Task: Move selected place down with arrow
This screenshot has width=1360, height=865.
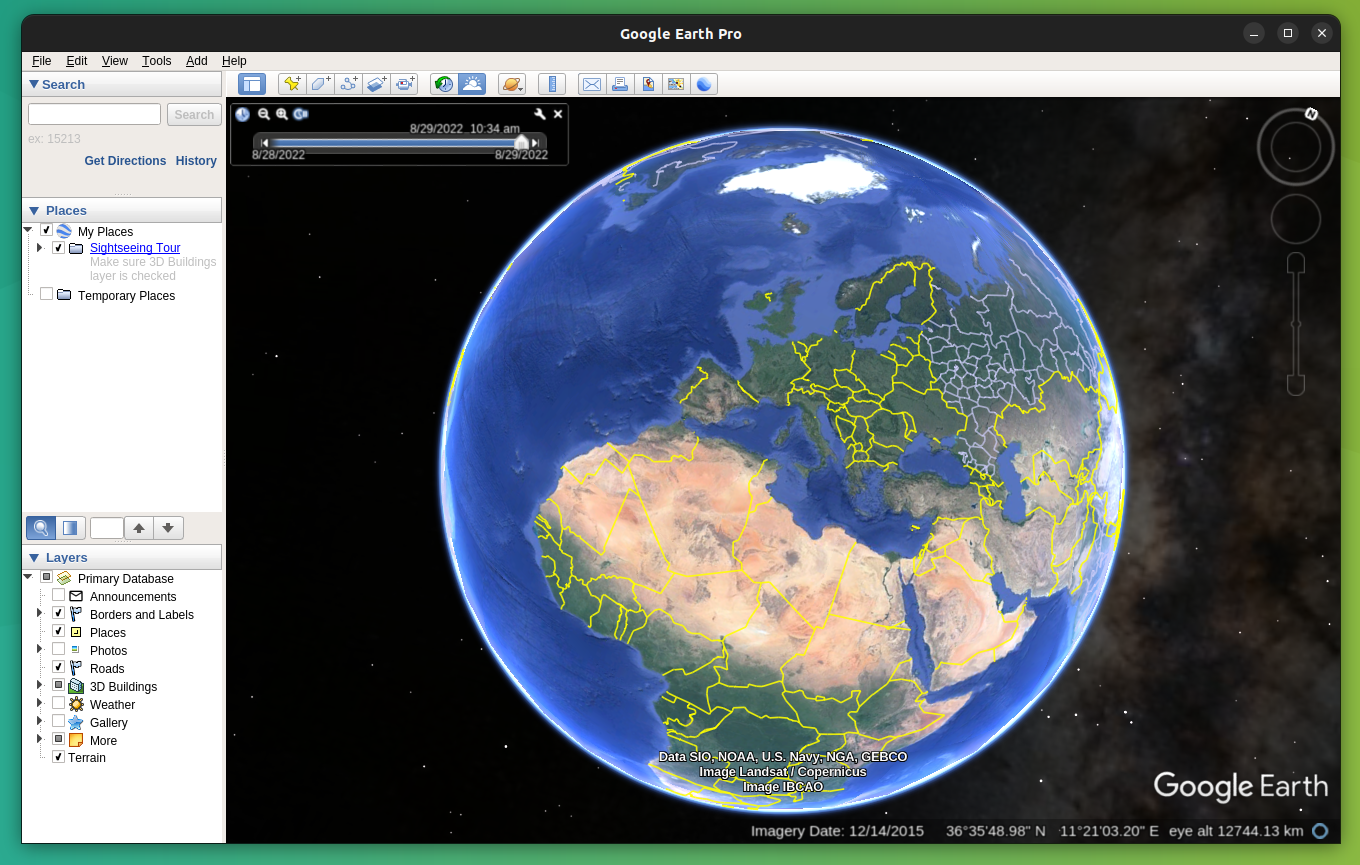Action: click(x=168, y=527)
